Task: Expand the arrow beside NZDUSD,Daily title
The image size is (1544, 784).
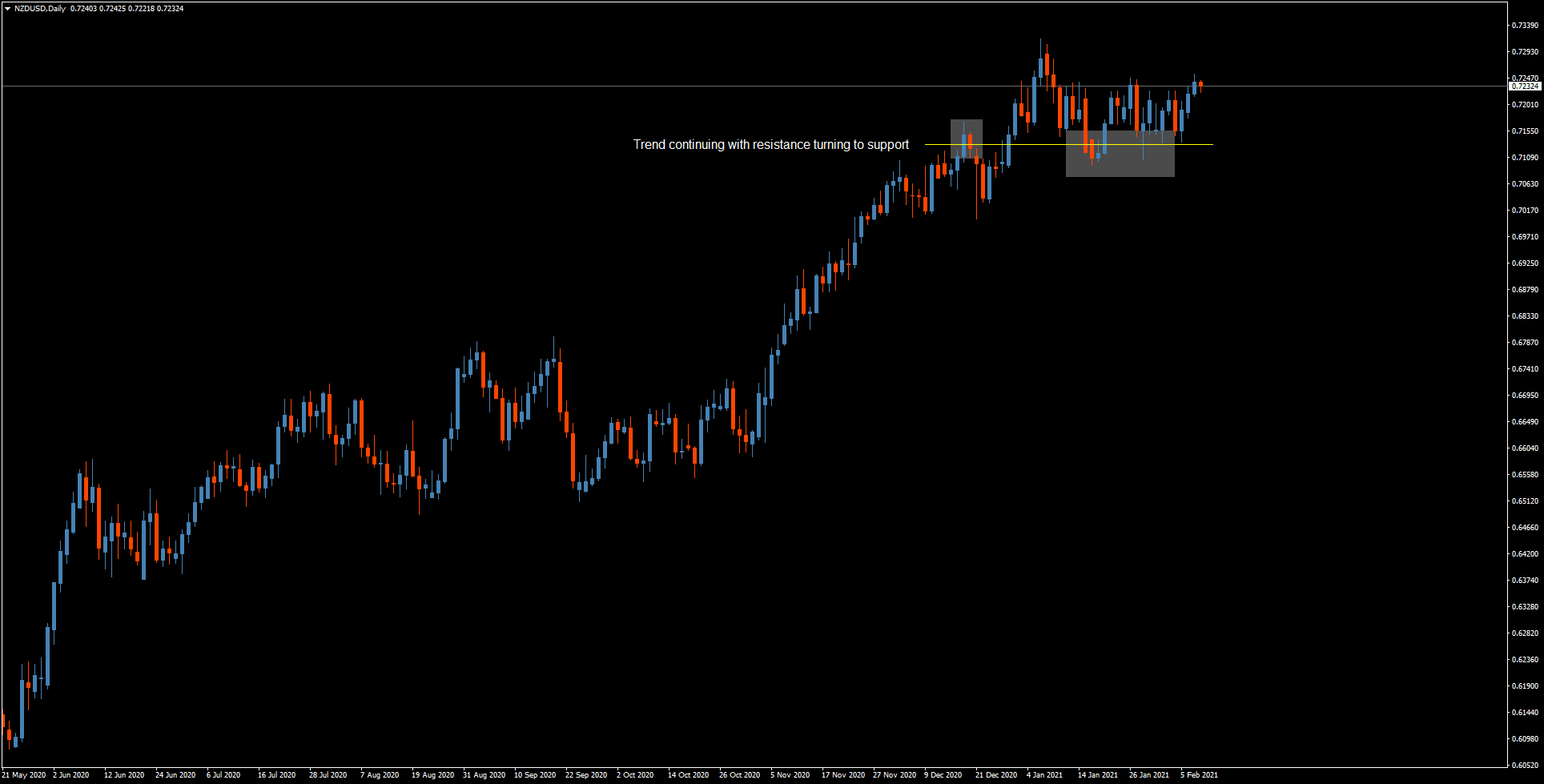Action: tap(8, 8)
